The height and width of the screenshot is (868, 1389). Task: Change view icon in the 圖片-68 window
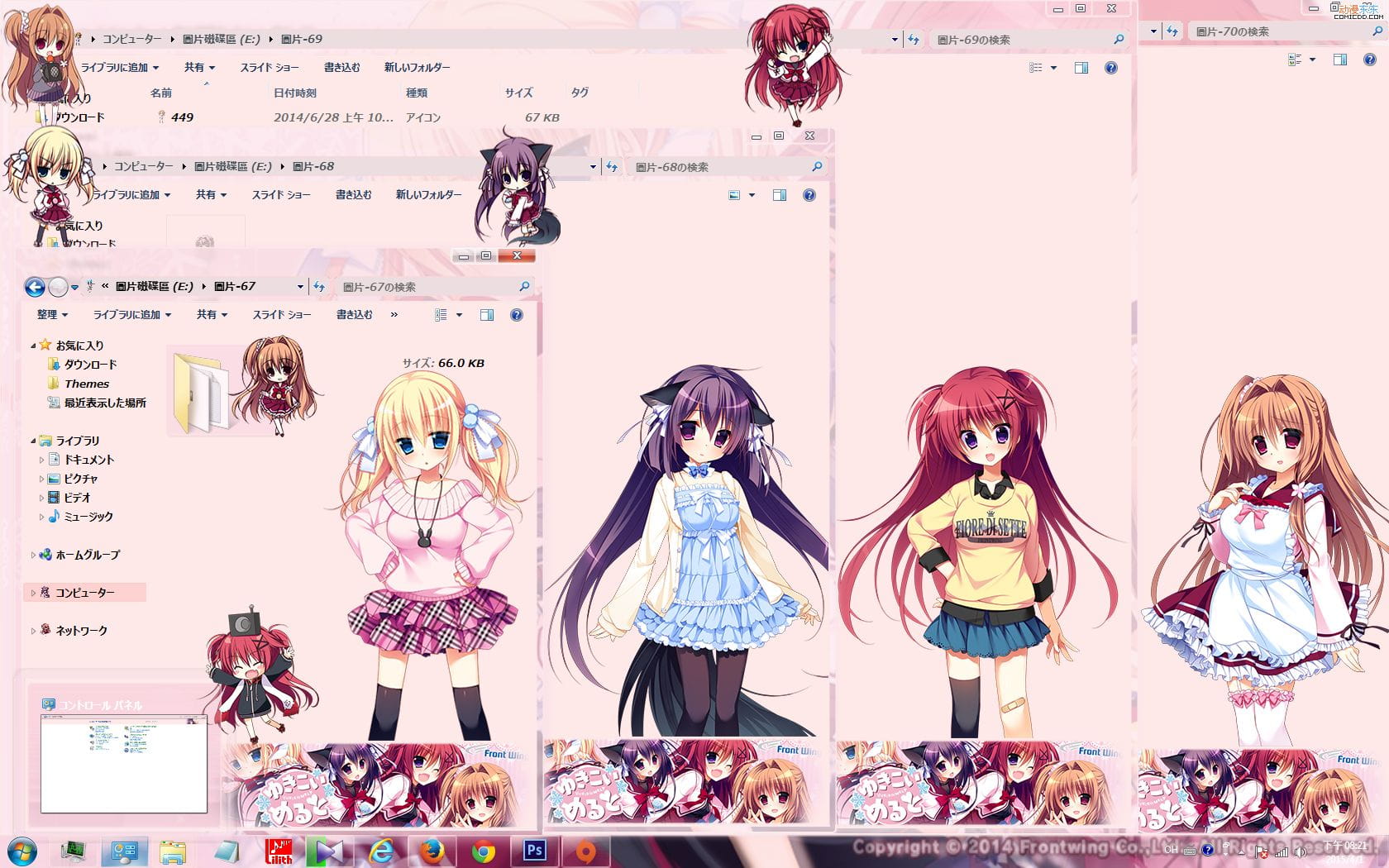point(734,195)
